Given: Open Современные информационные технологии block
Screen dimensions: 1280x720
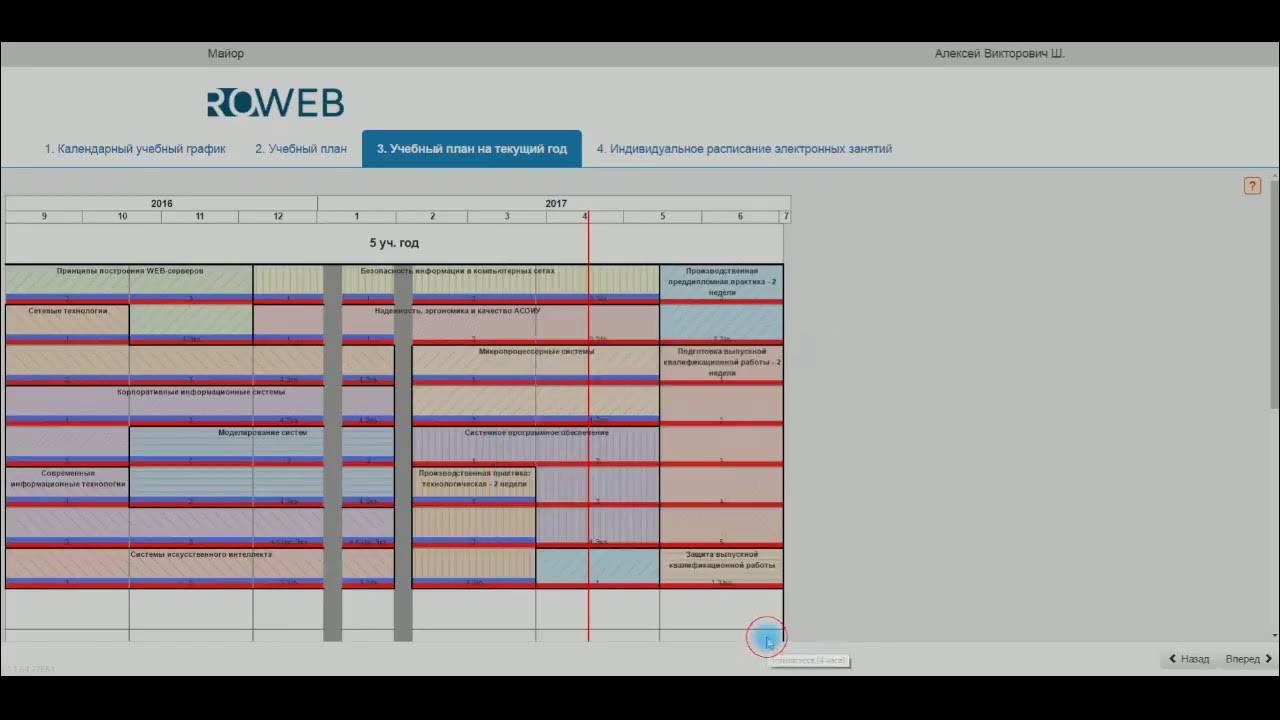Looking at the screenshot, I should [67, 486].
